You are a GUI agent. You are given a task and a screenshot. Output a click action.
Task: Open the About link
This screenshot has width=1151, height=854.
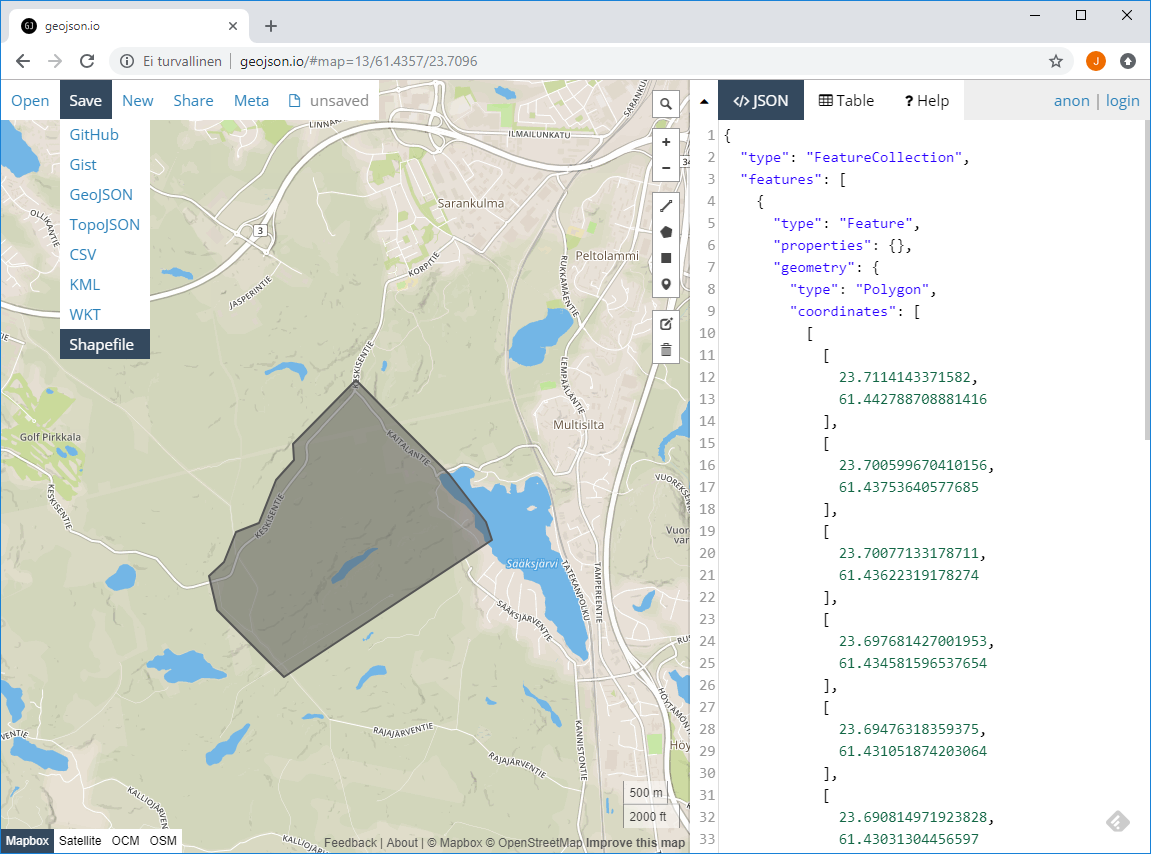pyautogui.click(x=402, y=843)
